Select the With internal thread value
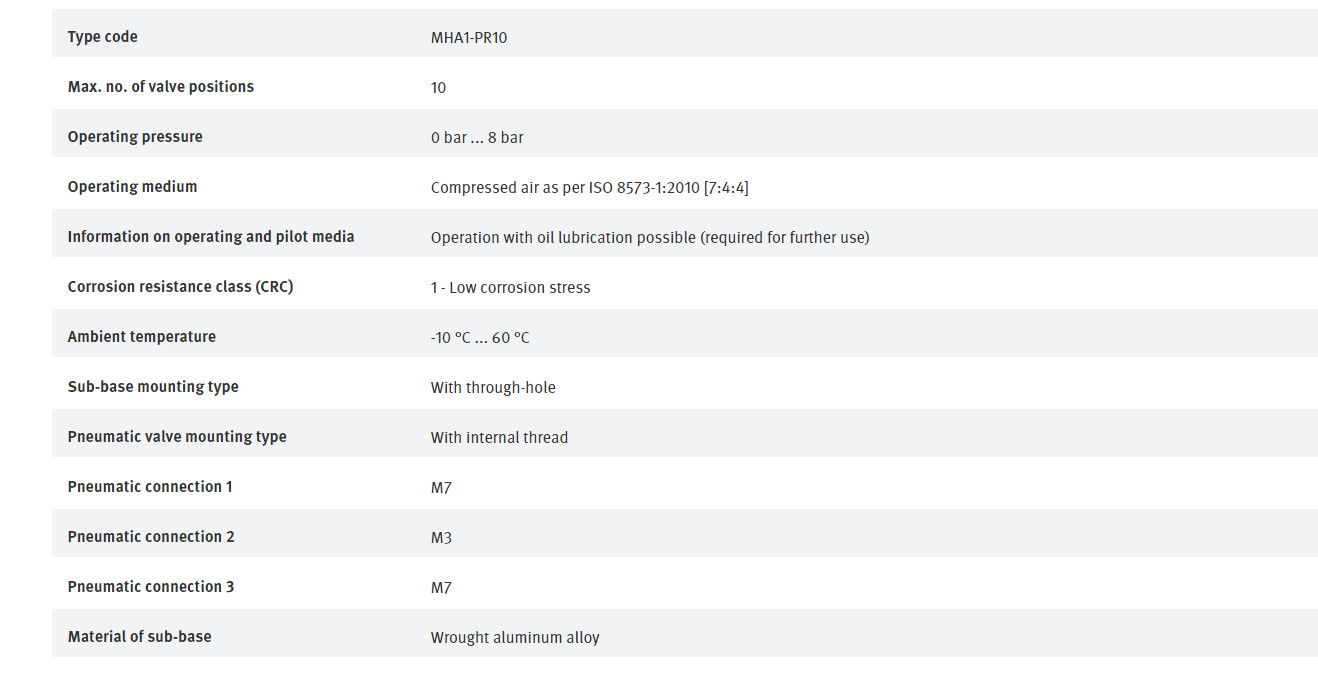This screenshot has height=674, width=1318. (499, 438)
